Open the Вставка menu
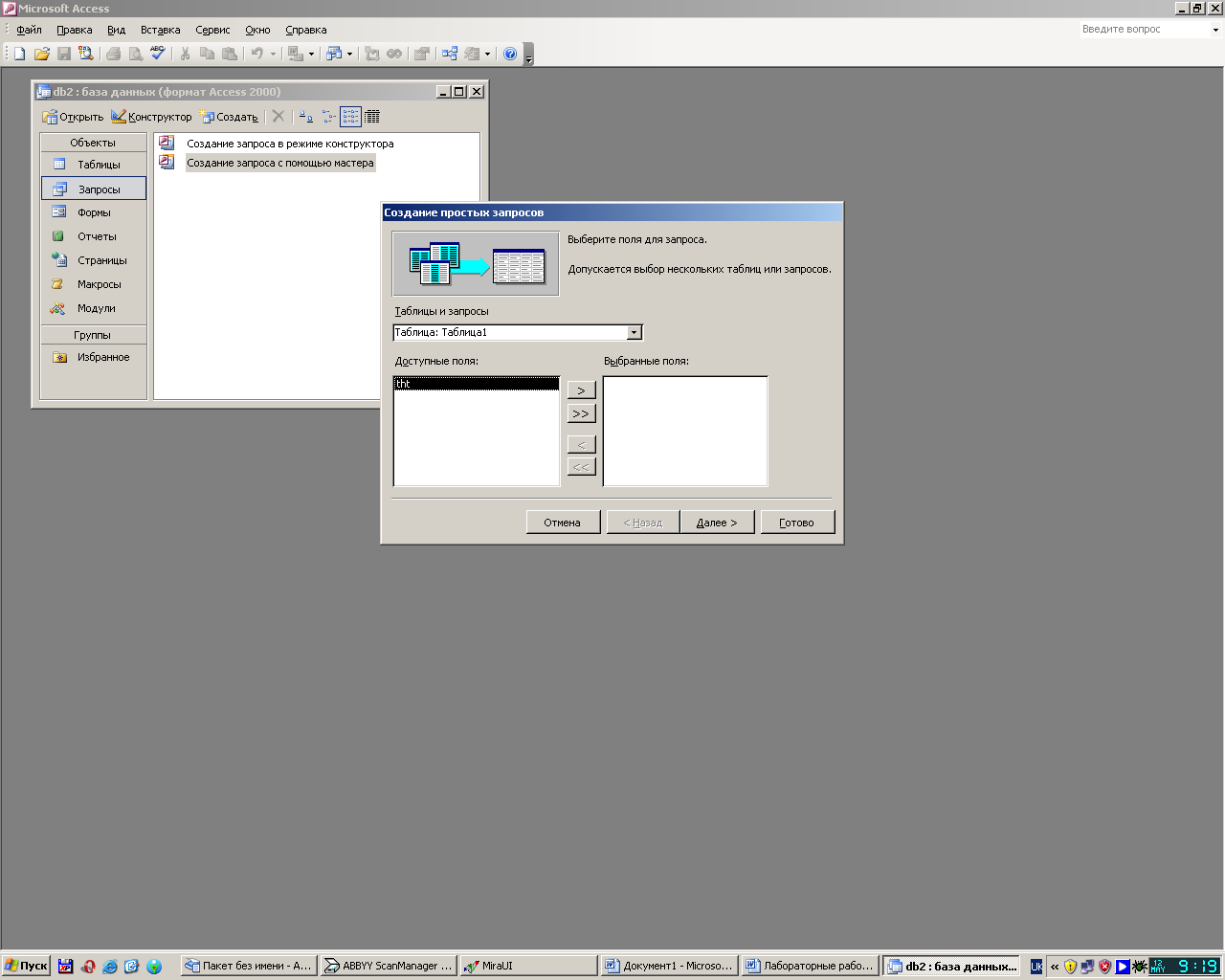The width and height of the screenshot is (1225, 980). pyautogui.click(x=160, y=30)
